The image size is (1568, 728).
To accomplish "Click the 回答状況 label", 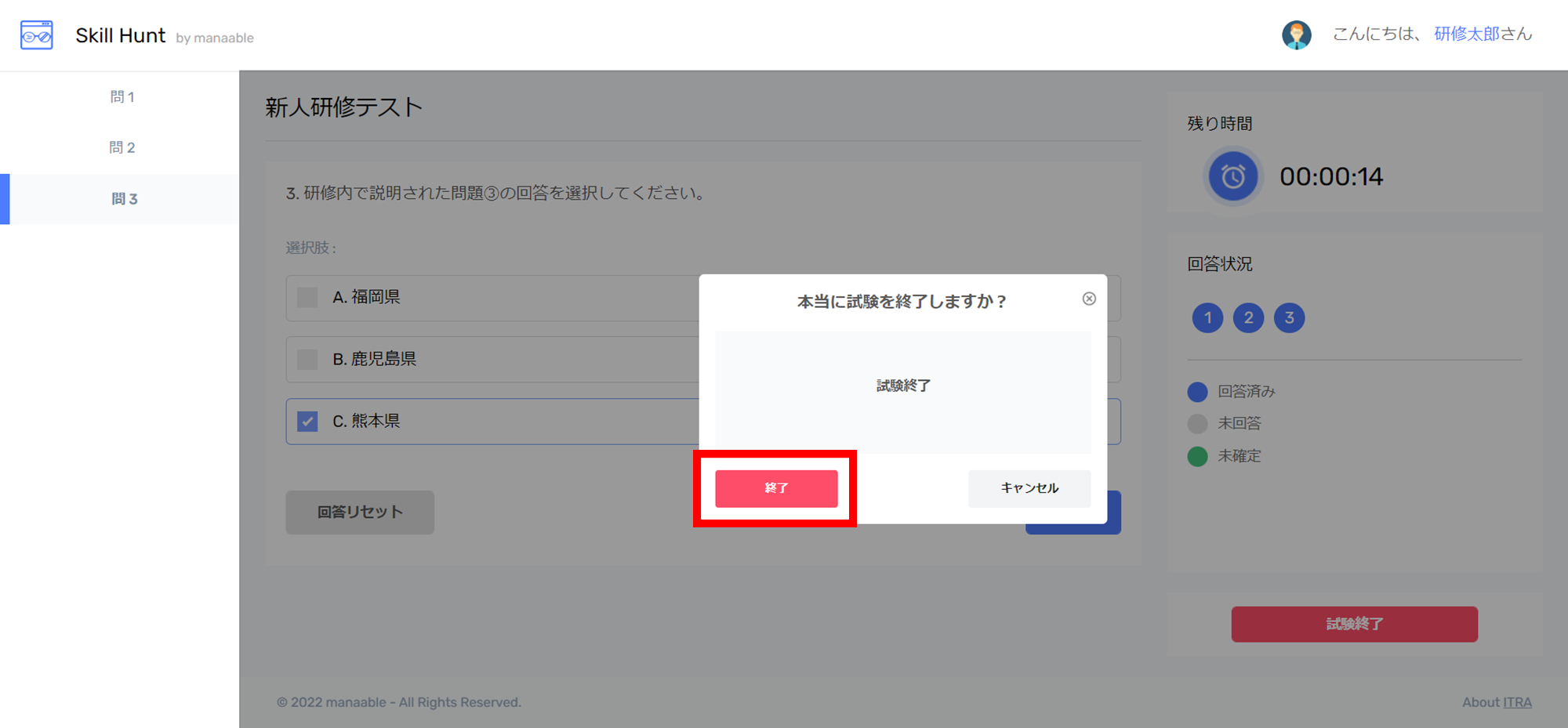I will click(x=1219, y=264).
